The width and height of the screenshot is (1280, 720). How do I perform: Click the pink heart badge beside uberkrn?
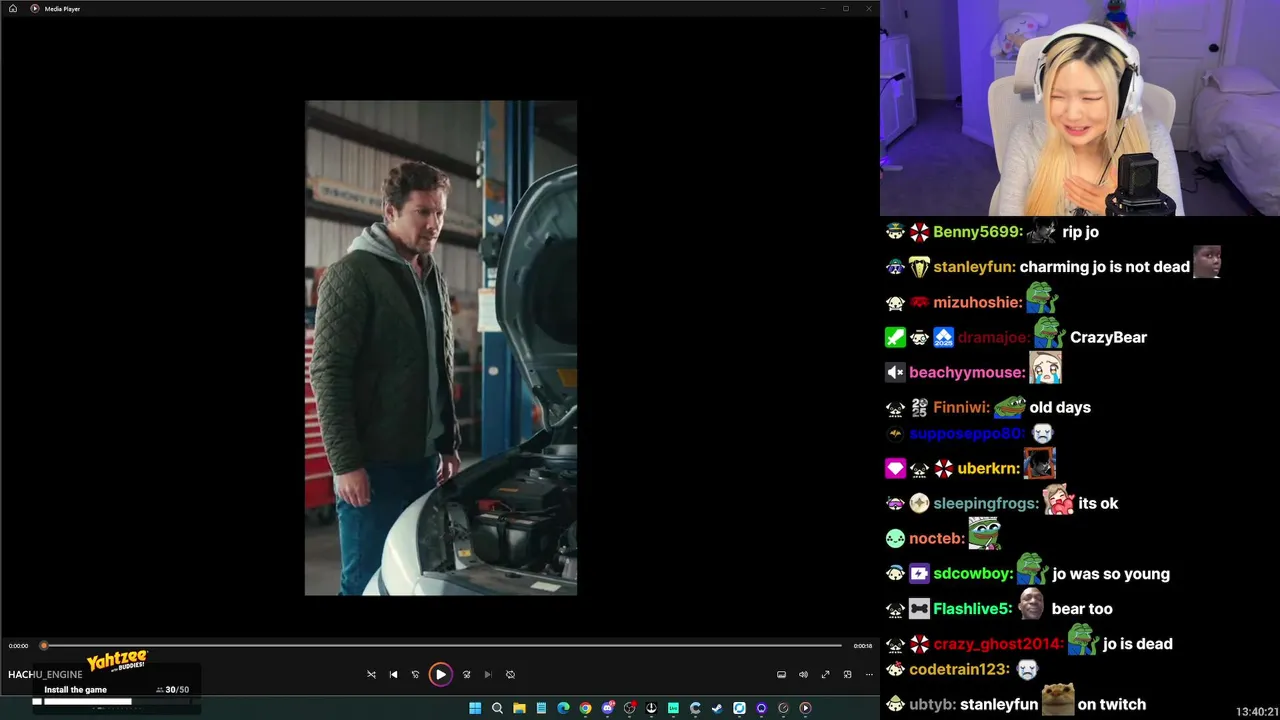point(895,468)
